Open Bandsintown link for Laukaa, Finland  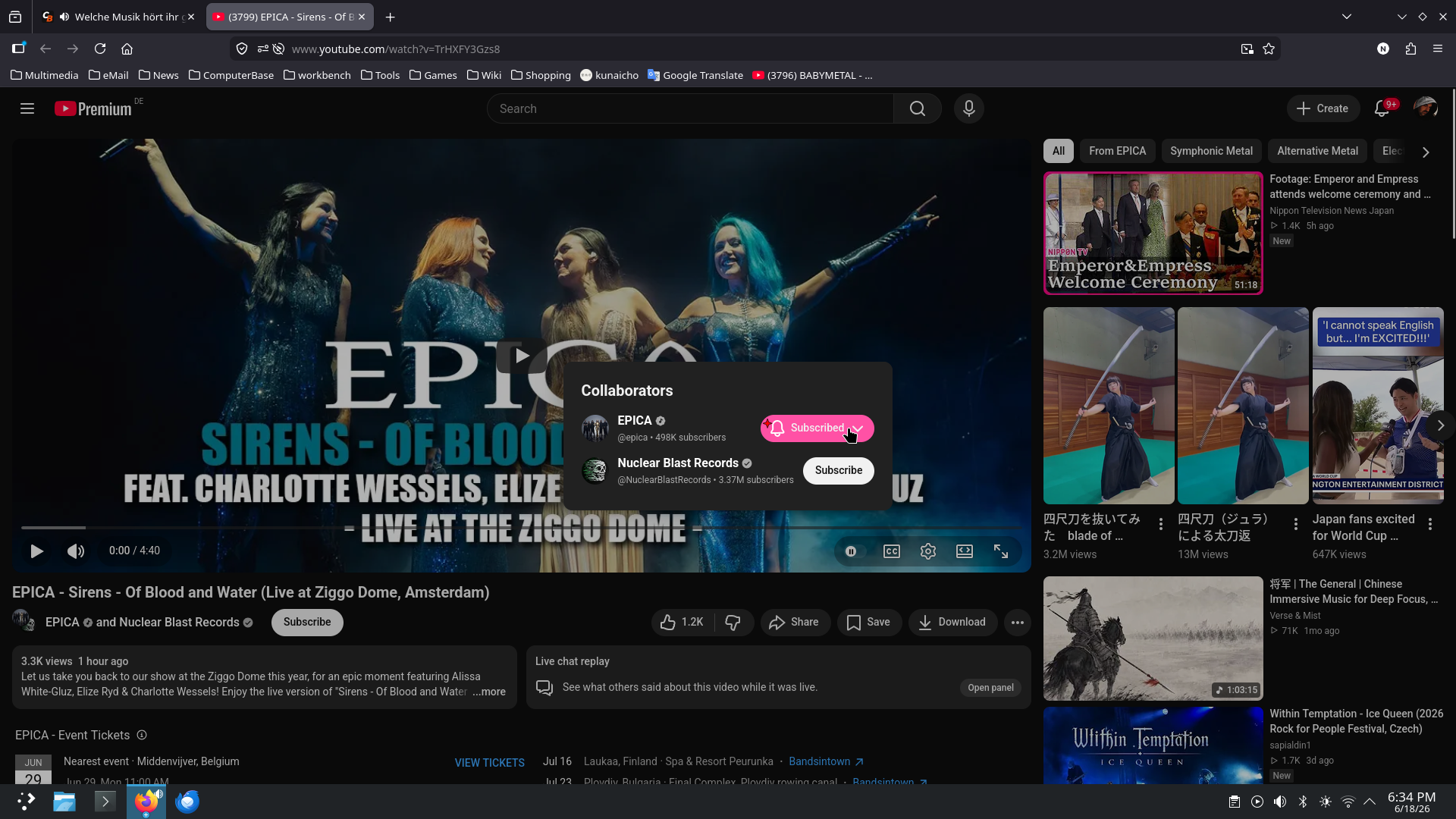click(826, 761)
